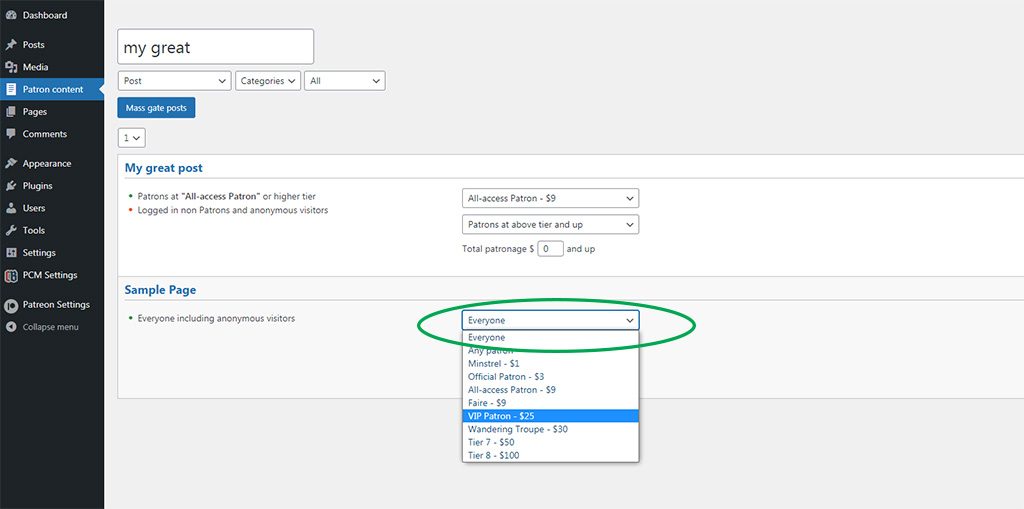Click the Posts pushpin icon
Screen dimensions: 1024x509
(x=10, y=44)
